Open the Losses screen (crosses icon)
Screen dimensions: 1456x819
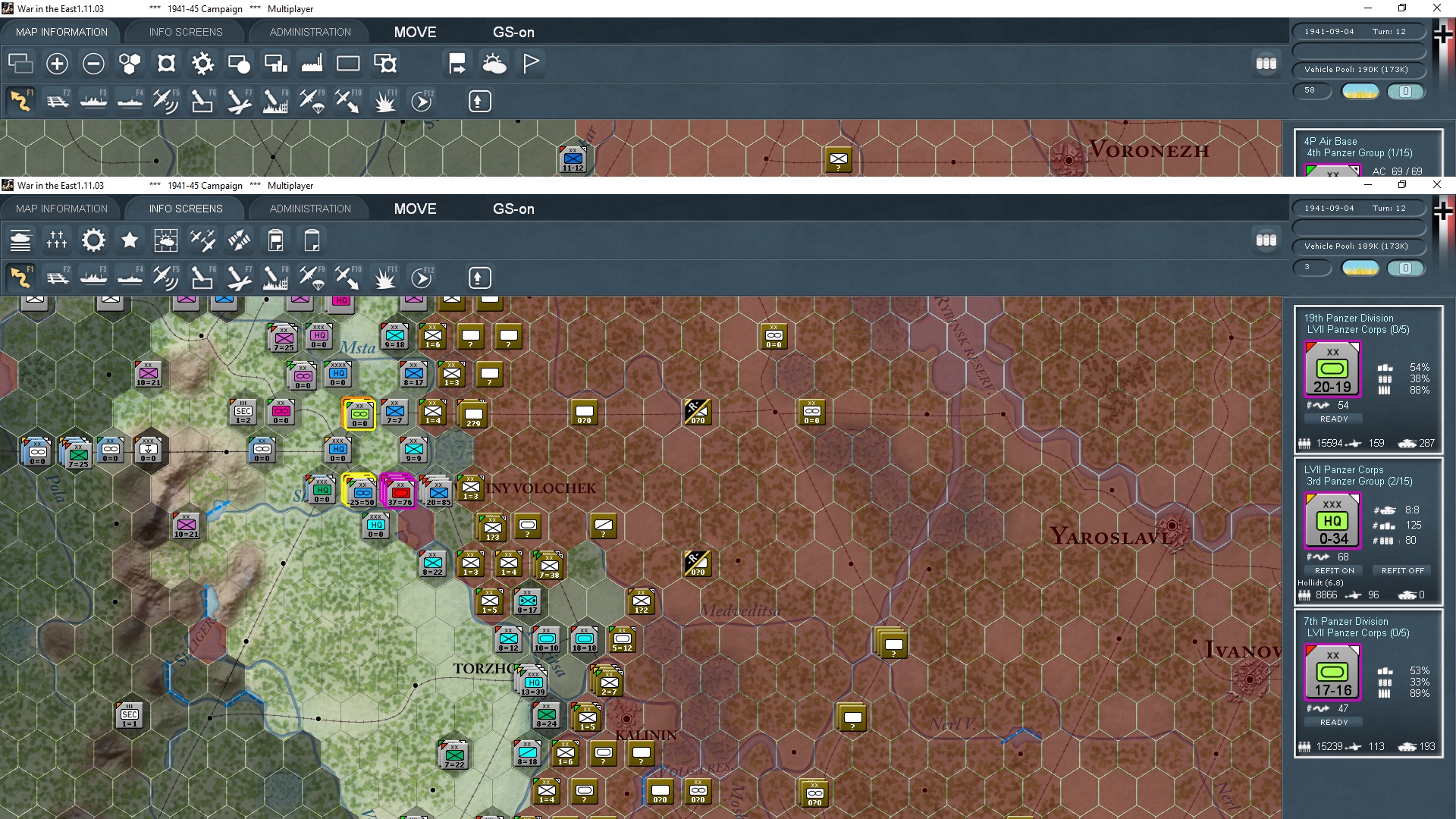pos(57,240)
